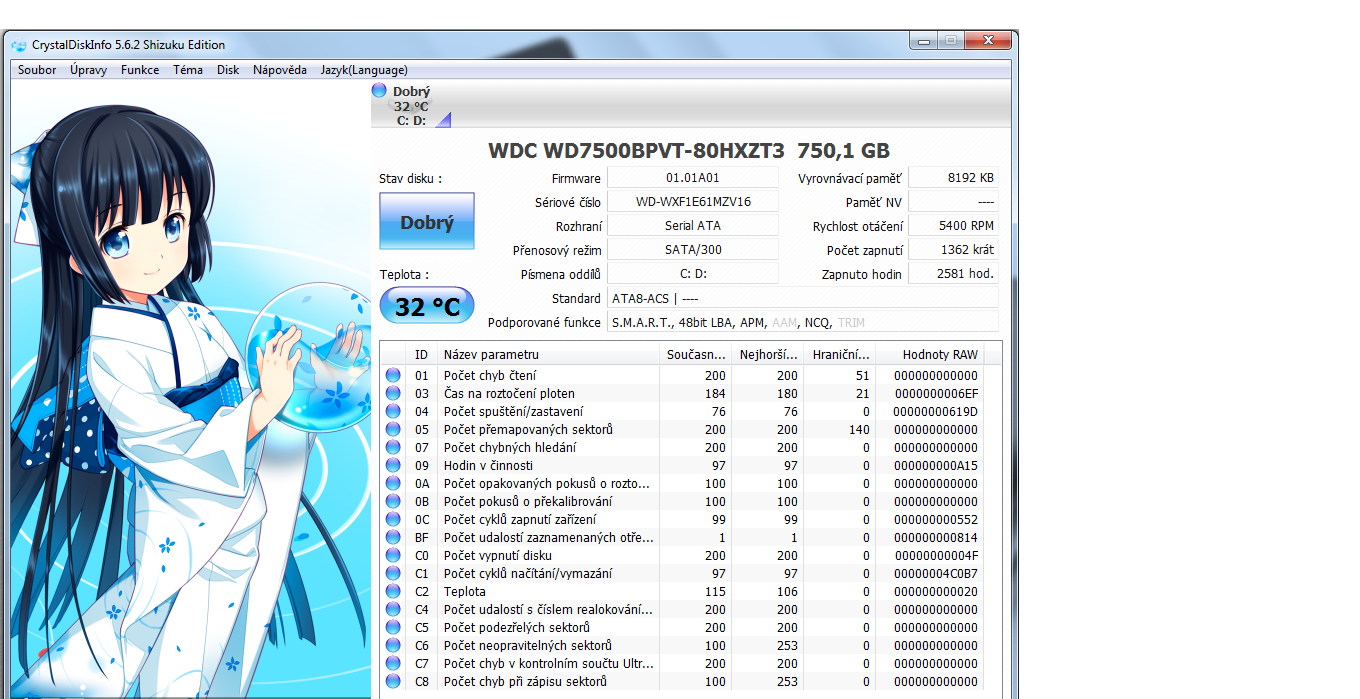Screen dimensions: 1360x699
Task: Click the 8192 KB buffer size value
Action: click(x=953, y=178)
